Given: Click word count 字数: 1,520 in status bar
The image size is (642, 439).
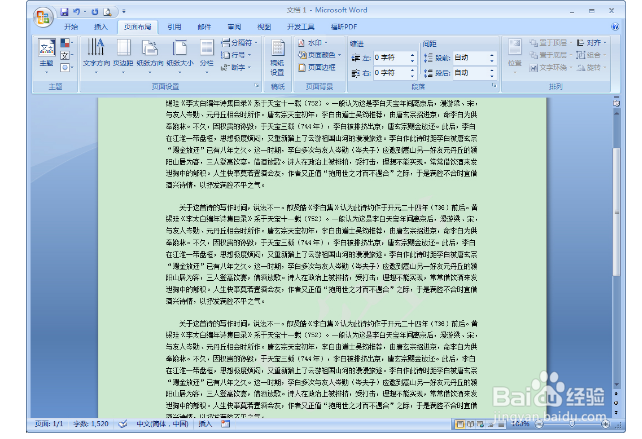Looking at the screenshot, I should click(x=91, y=424).
